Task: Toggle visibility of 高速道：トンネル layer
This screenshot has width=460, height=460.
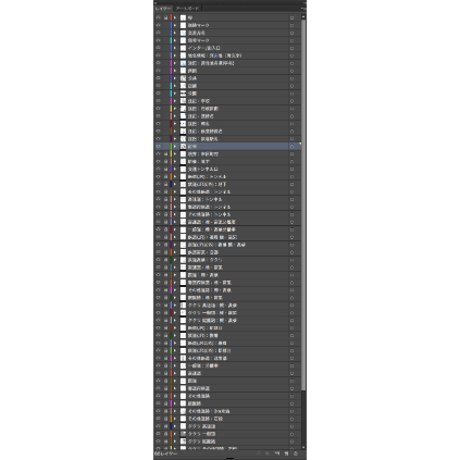Action: (158, 199)
